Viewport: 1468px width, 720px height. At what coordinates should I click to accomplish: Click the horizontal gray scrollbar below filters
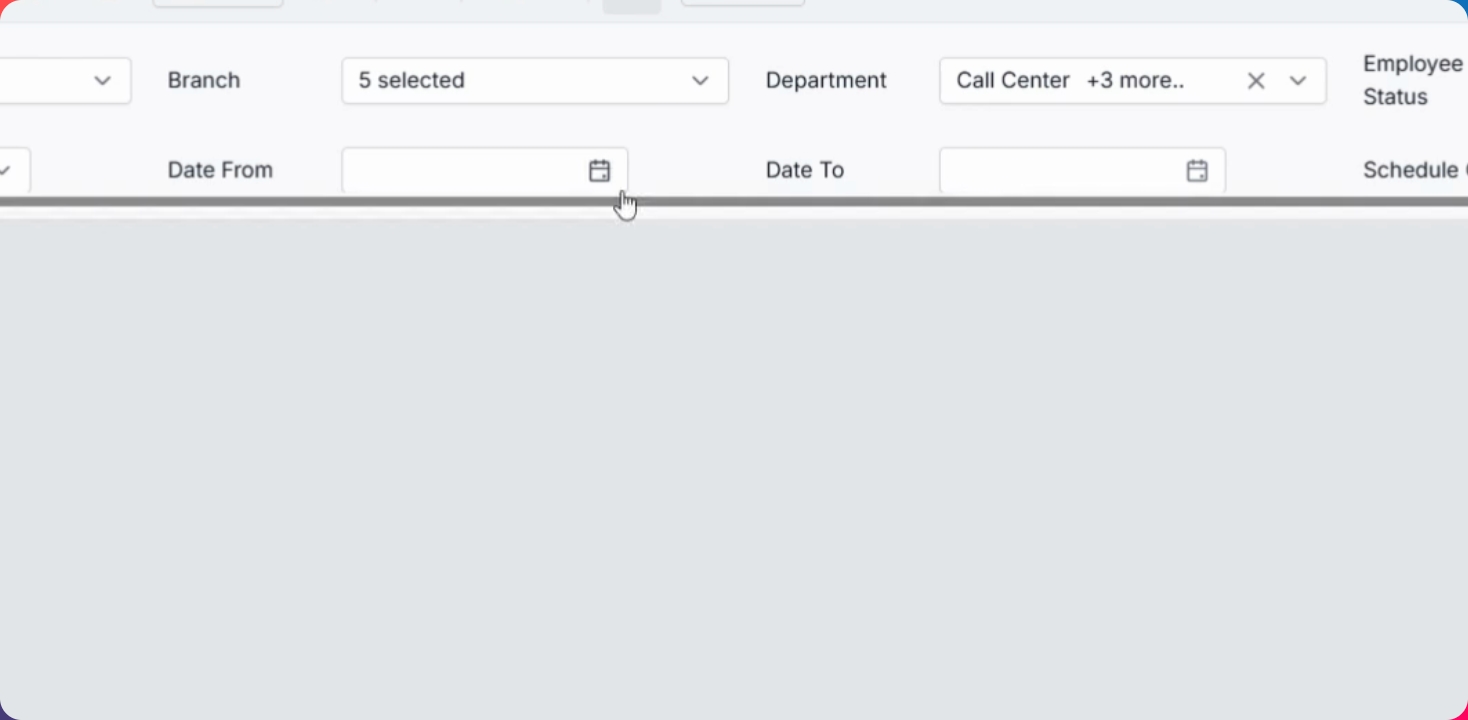pyautogui.click(x=900, y=202)
